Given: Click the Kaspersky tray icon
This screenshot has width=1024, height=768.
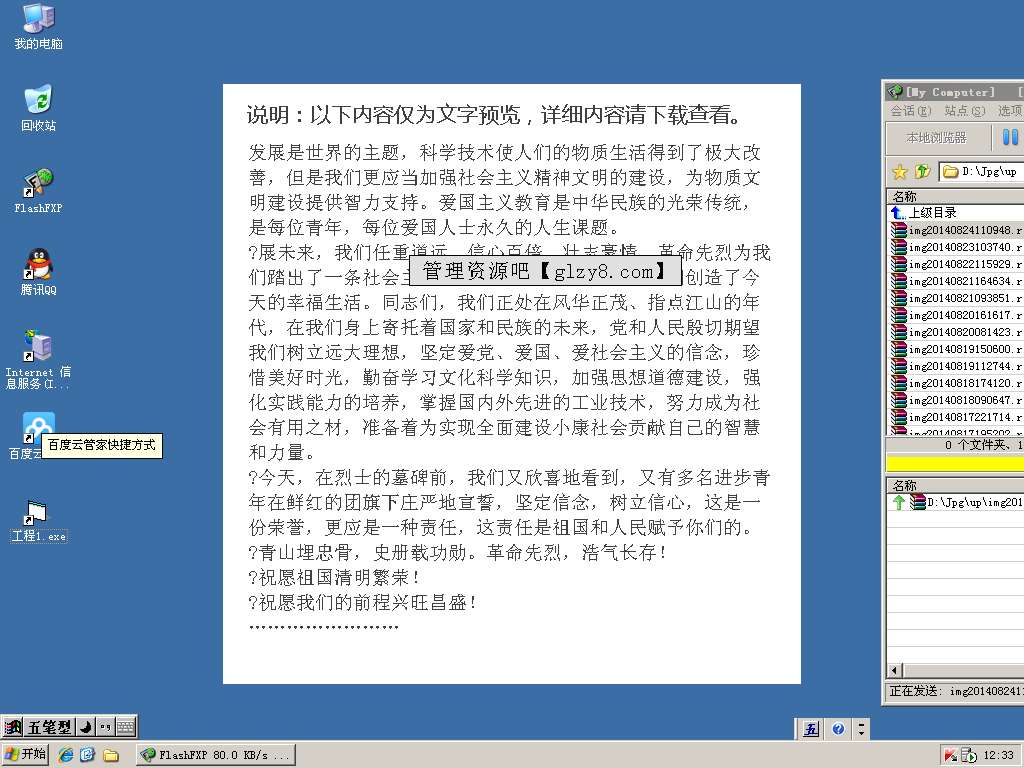Looking at the screenshot, I should click(950, 756).
